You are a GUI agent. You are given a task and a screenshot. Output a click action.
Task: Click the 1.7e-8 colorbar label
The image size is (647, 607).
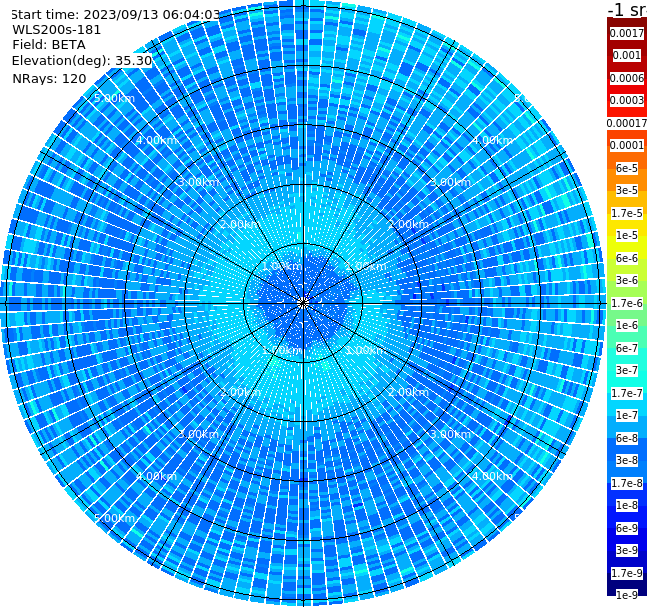pos(627,483)
